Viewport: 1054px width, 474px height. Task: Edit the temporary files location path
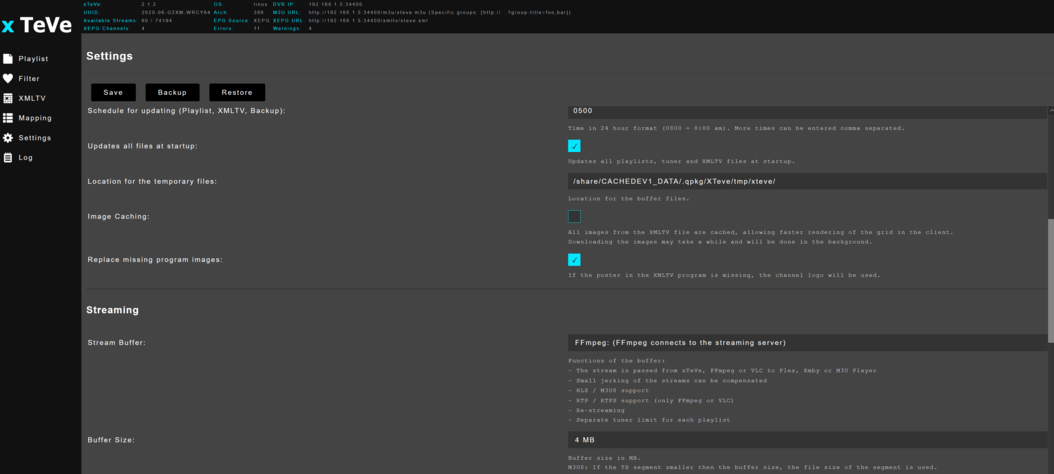pos(807,182)
